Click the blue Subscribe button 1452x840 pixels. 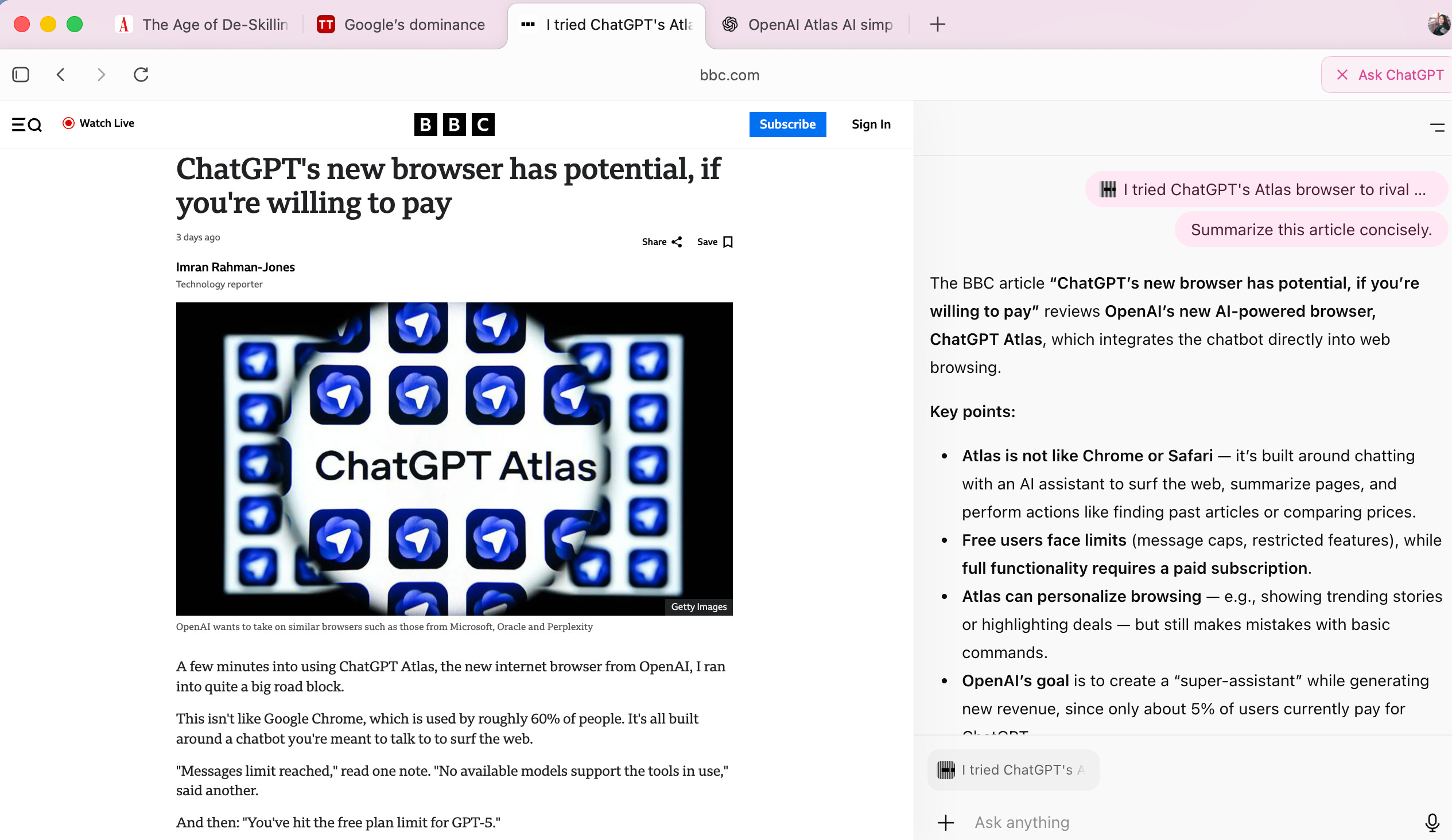(787, 125)
